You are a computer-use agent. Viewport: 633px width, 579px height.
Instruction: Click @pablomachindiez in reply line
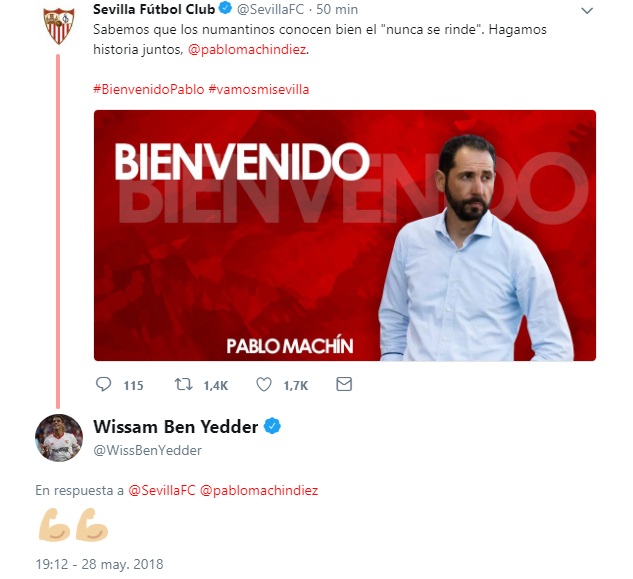[259, 490]
